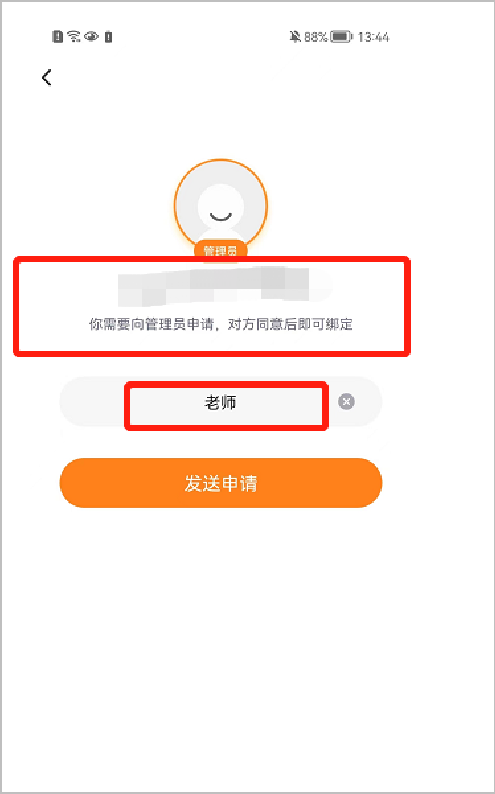This screenshot has width=495, height=794.
Task: Tap the 你需要向管理员申请 hint text
Action: pos(221,325)
